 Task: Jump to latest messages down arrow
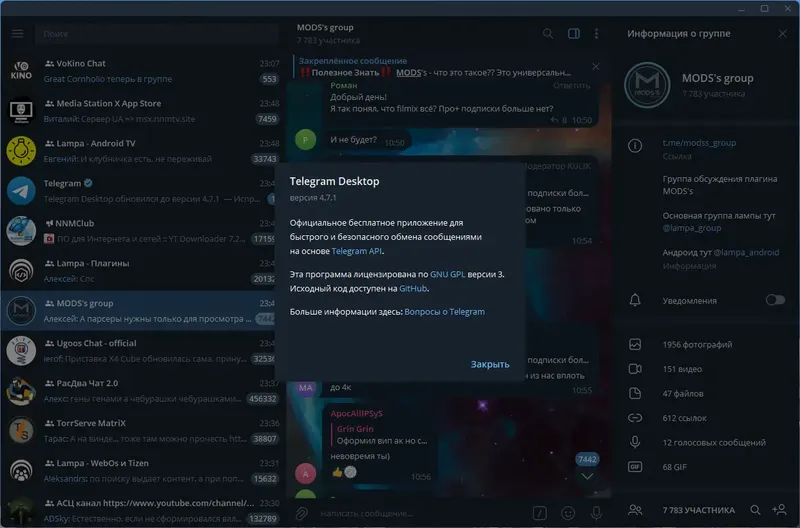coord(587,476)
